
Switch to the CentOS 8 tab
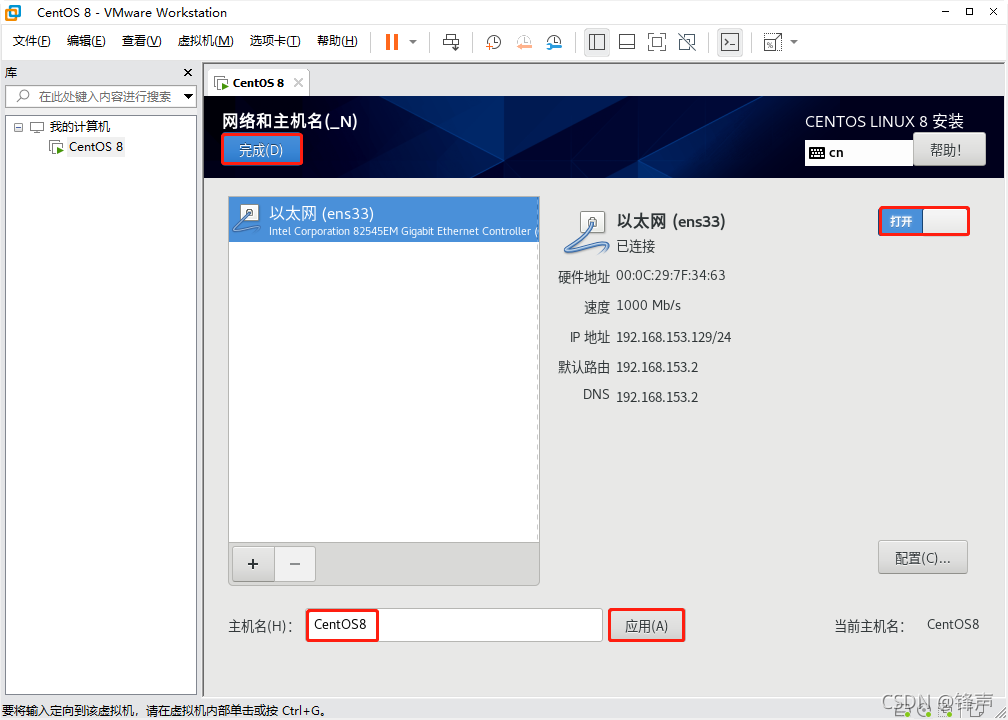[258, 83]
